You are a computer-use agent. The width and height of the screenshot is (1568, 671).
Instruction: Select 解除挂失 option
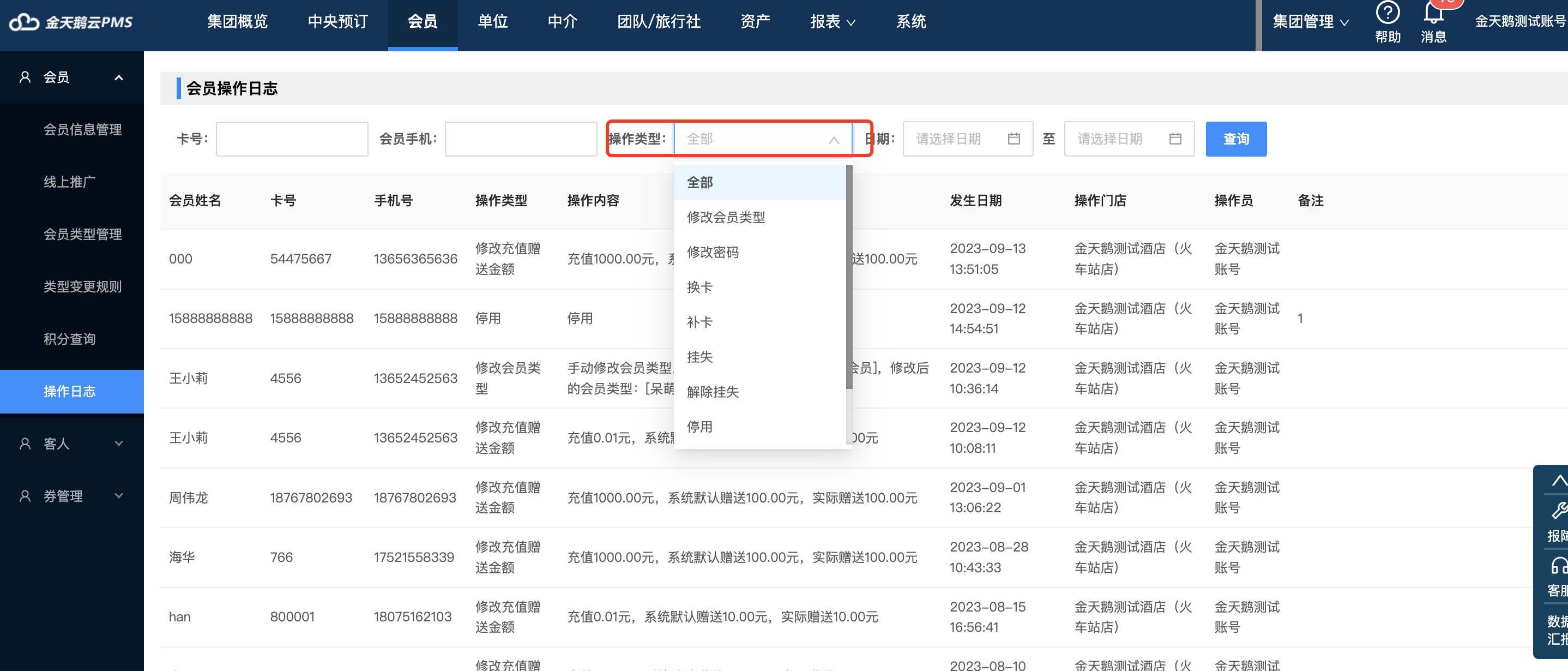[759, 392]
